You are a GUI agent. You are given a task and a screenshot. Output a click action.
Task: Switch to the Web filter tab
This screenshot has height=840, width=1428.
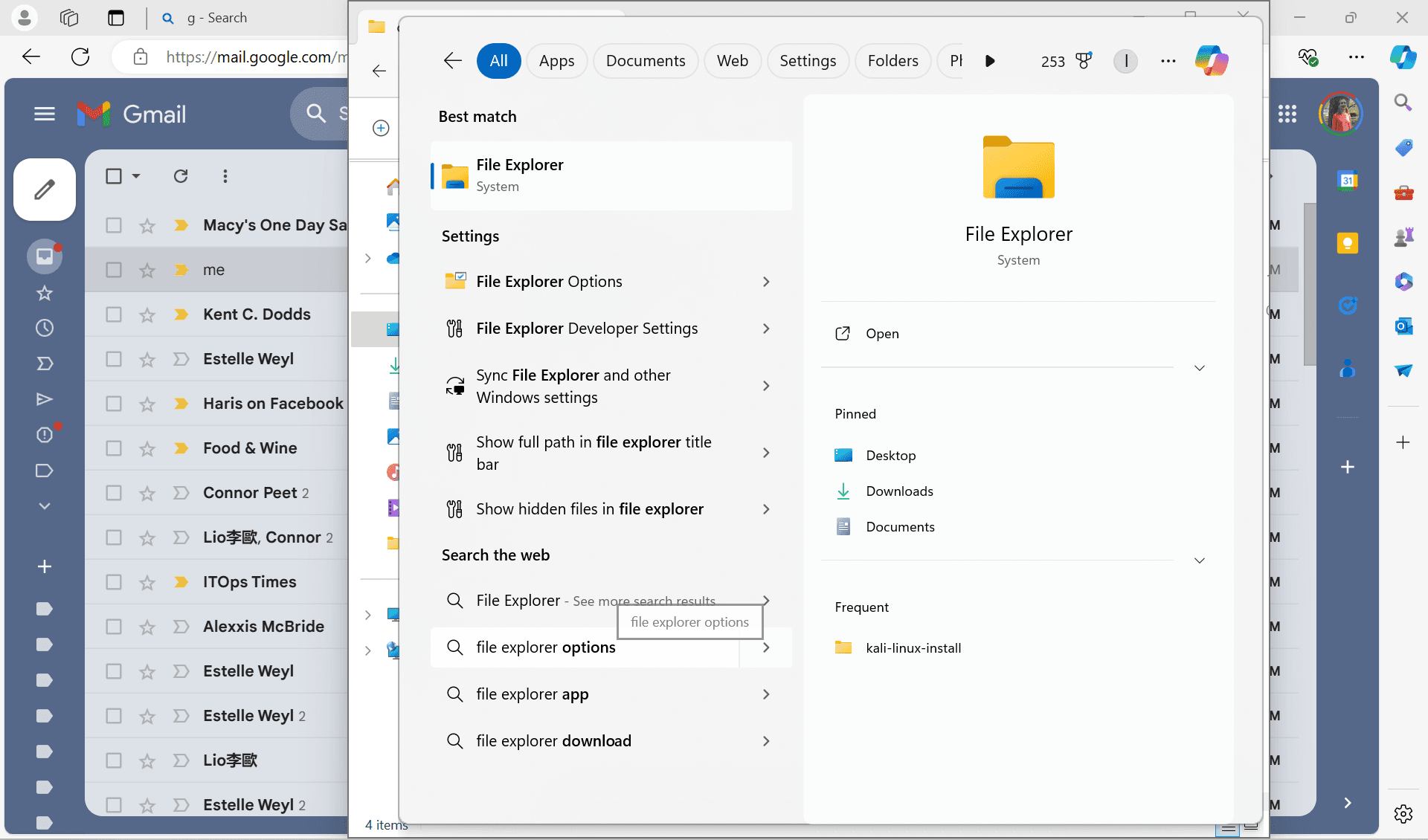[732, 61]
